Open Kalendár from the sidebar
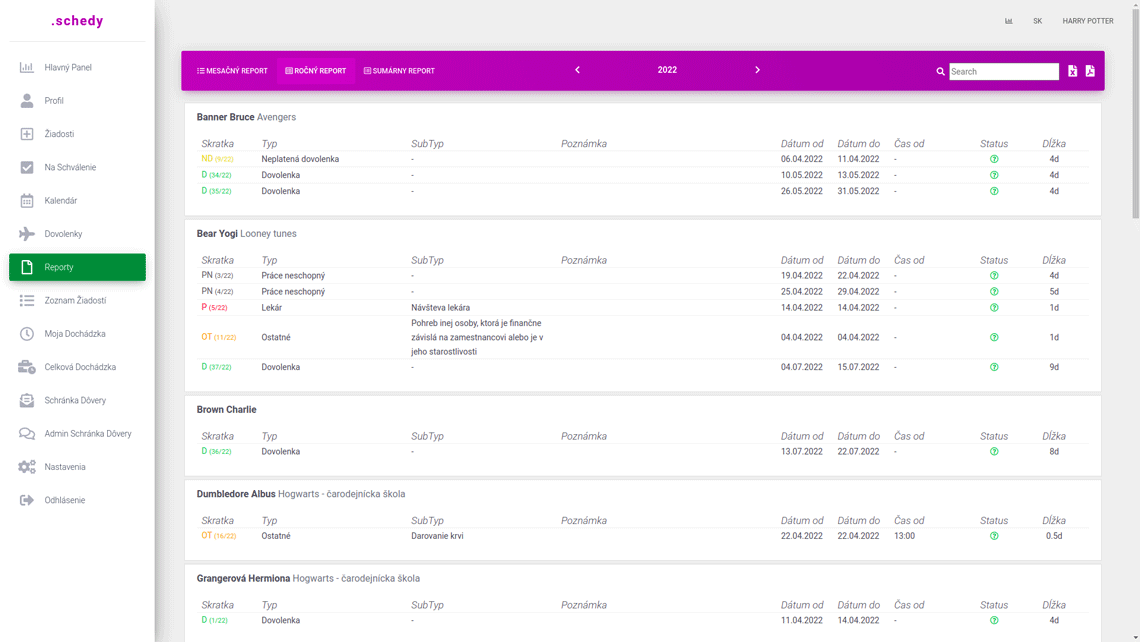The width and height of the screenshot is (1140, 642). pos(60,201)
